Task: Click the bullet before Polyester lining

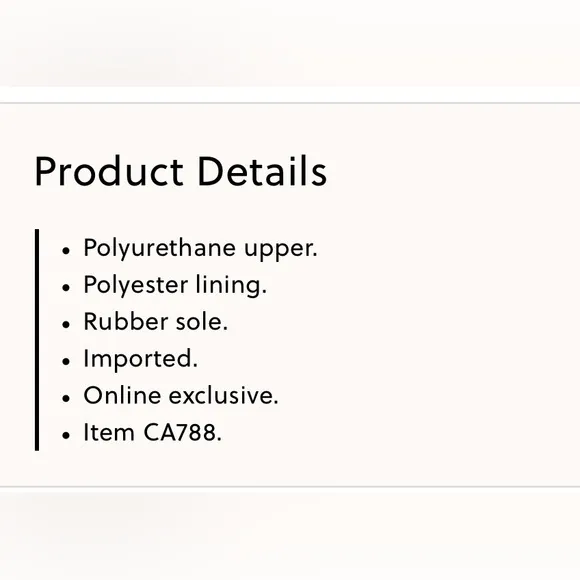Action: click(66, 287)
